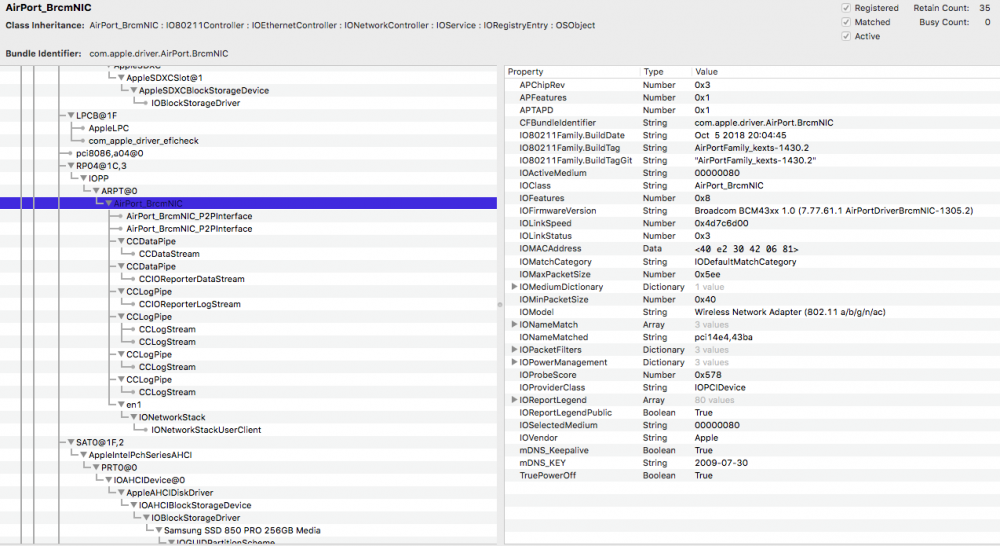Click the IOProviderClass value IOPCIDevice
This screenshot has width=1000, height=546.
[x=719, y=387]
